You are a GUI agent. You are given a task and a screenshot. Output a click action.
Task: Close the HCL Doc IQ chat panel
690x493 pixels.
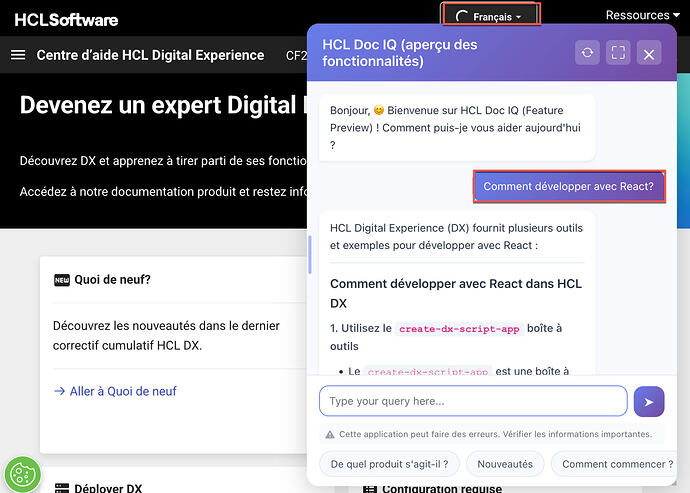pyautogui.click(x=649, y=54)
